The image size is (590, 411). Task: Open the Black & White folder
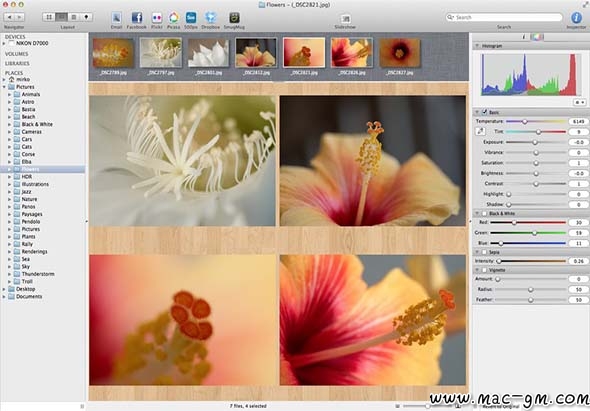[x=37, y=124]
